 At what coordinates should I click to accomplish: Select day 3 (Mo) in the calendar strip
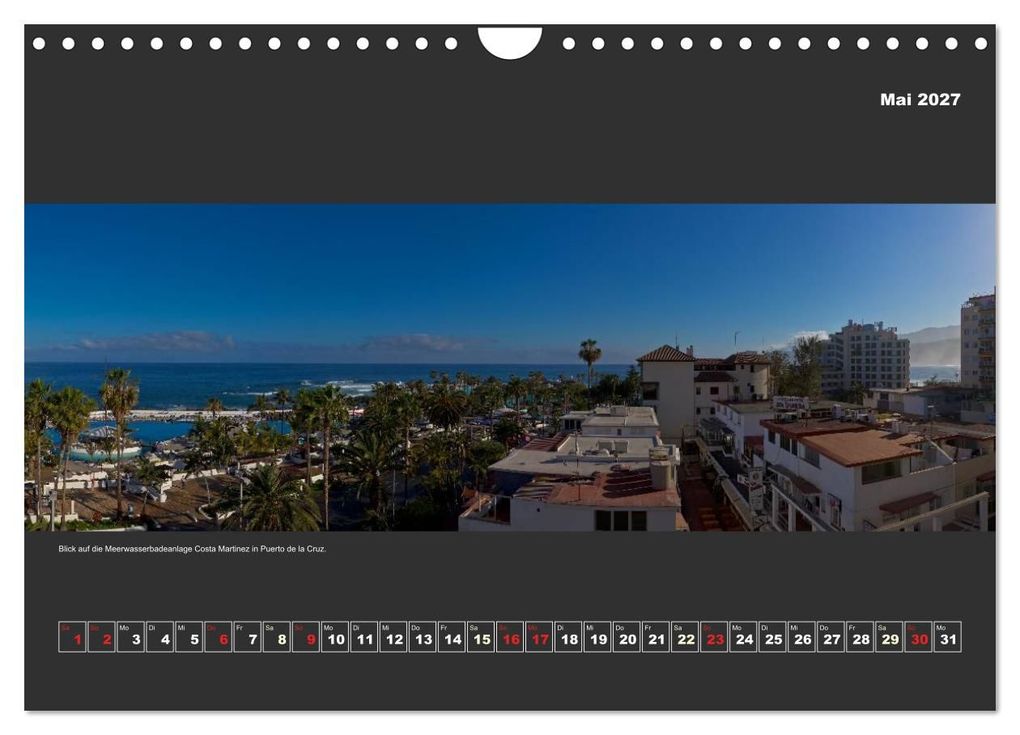pos(131,637)
